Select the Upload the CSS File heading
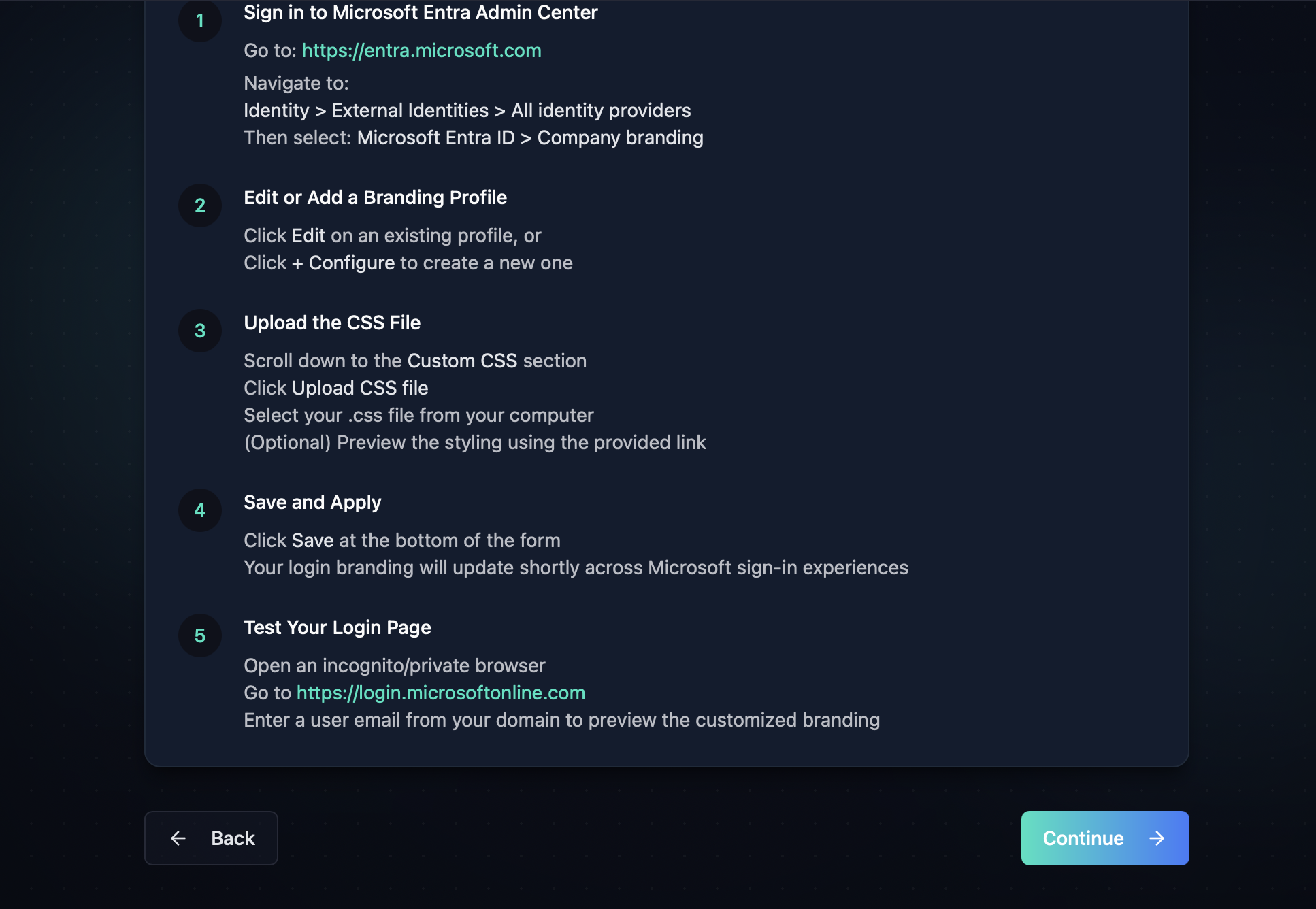This screenshot has width=1316, height=909. [332, 323]
